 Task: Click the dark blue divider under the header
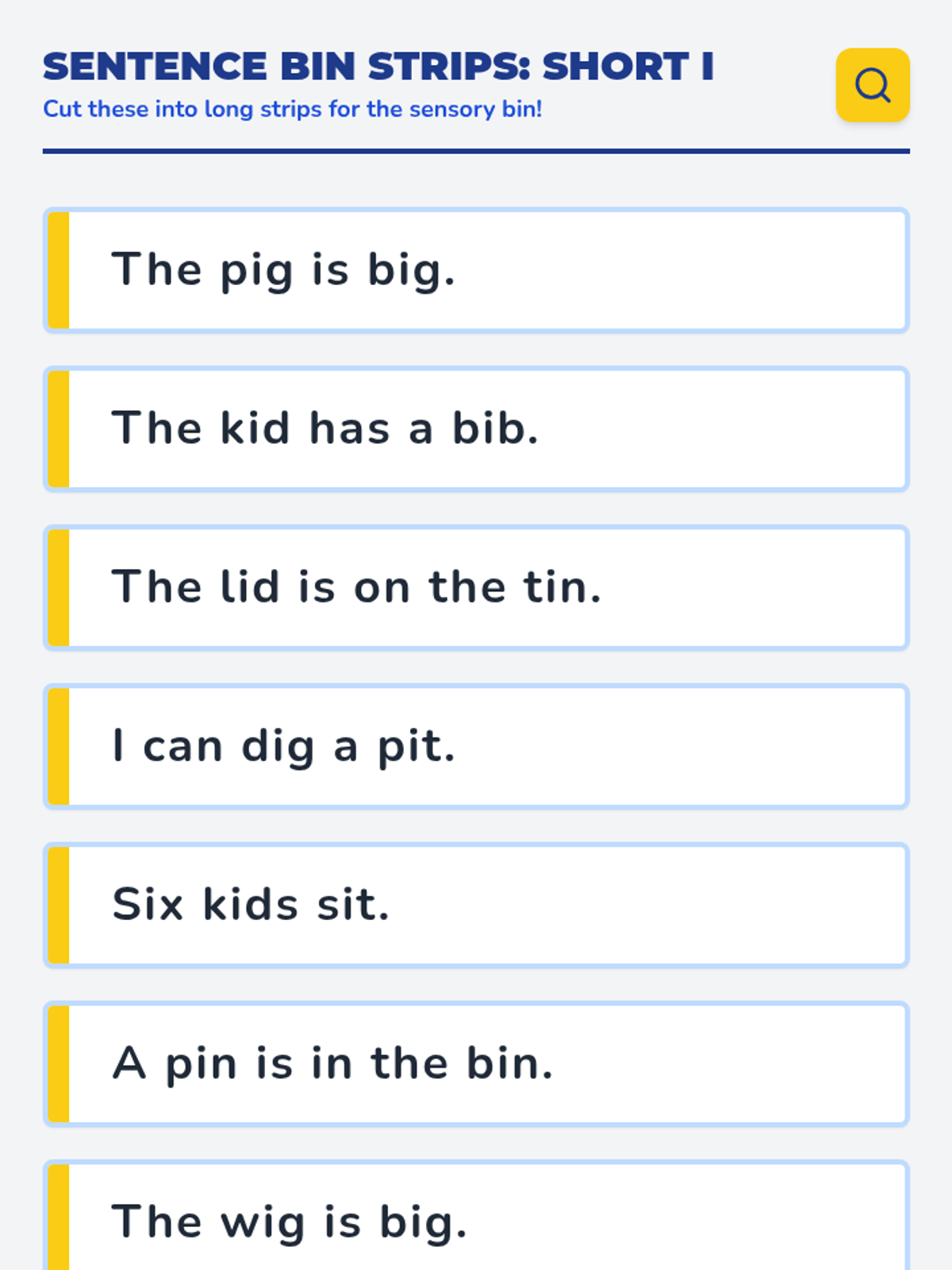[x=476, y=151]
